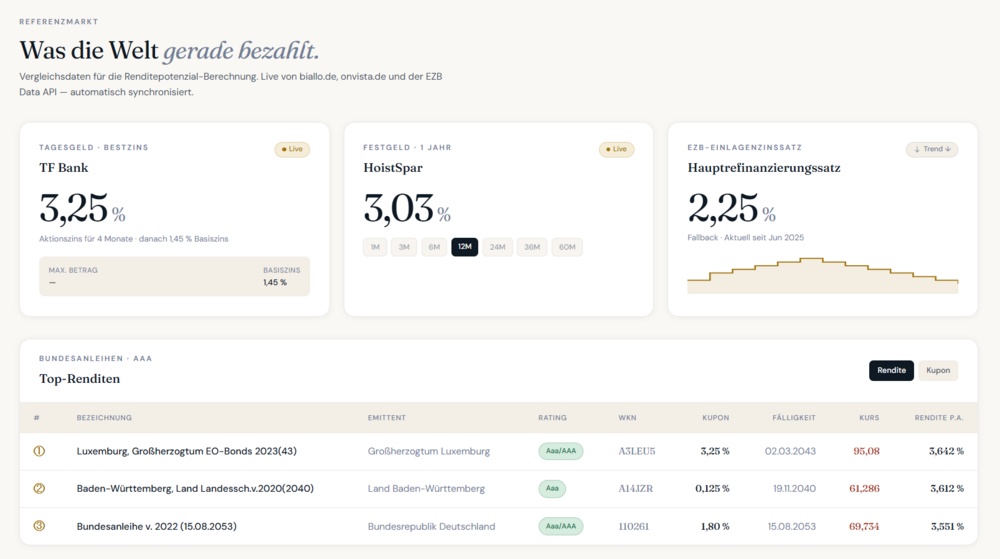
Task: Open Bundesanleihe v. 2022 (15.08.2053) row
Action: coord(499,526)
